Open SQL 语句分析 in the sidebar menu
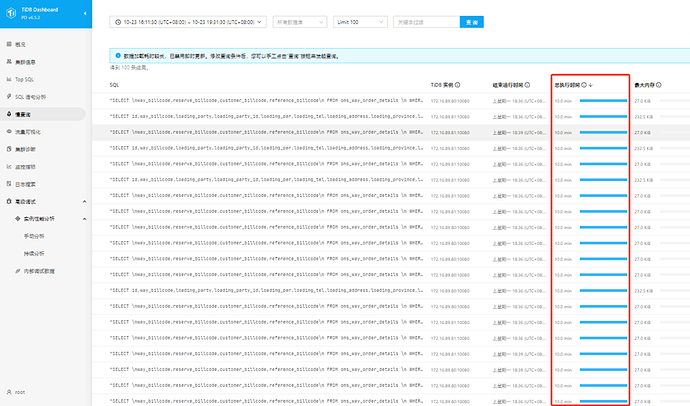The width and height of the screenshot is (690, 406). 37,96
